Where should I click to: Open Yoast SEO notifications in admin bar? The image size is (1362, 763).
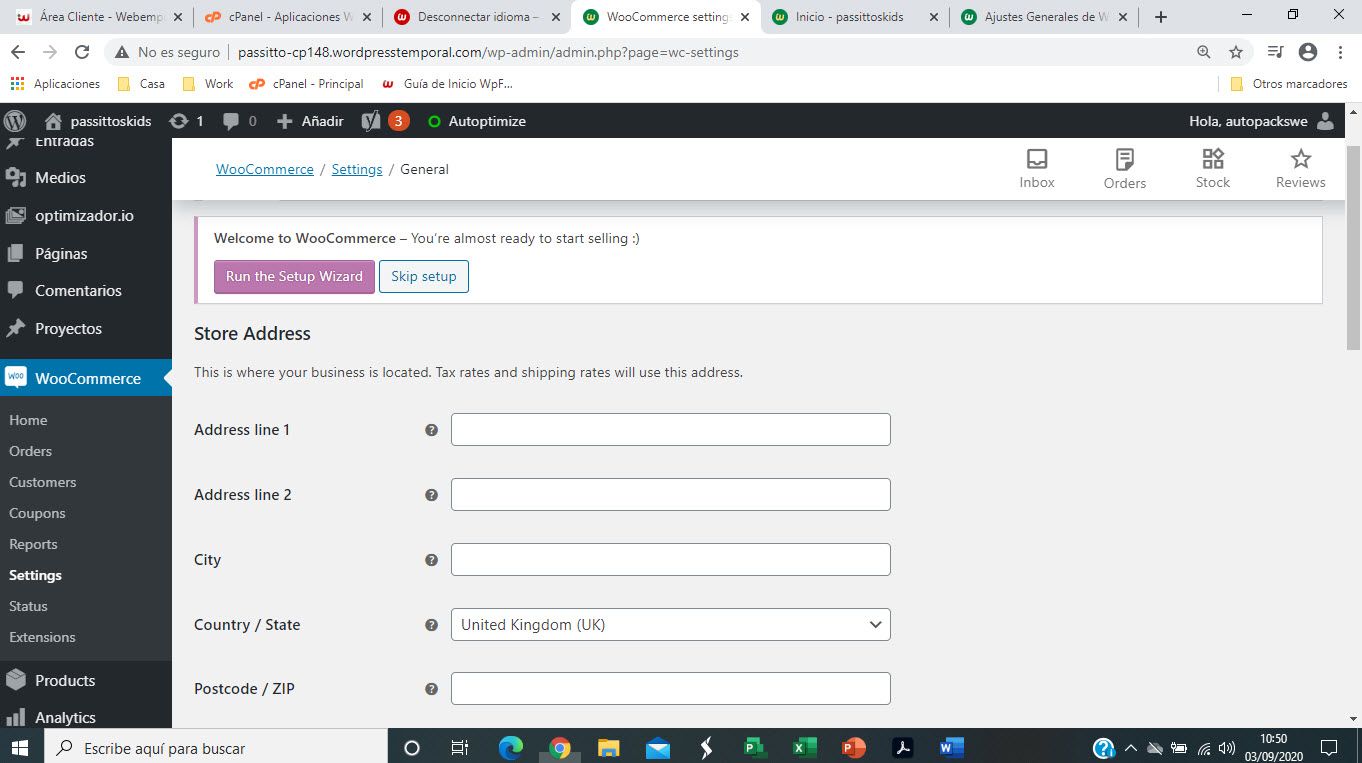coord(385,121)
